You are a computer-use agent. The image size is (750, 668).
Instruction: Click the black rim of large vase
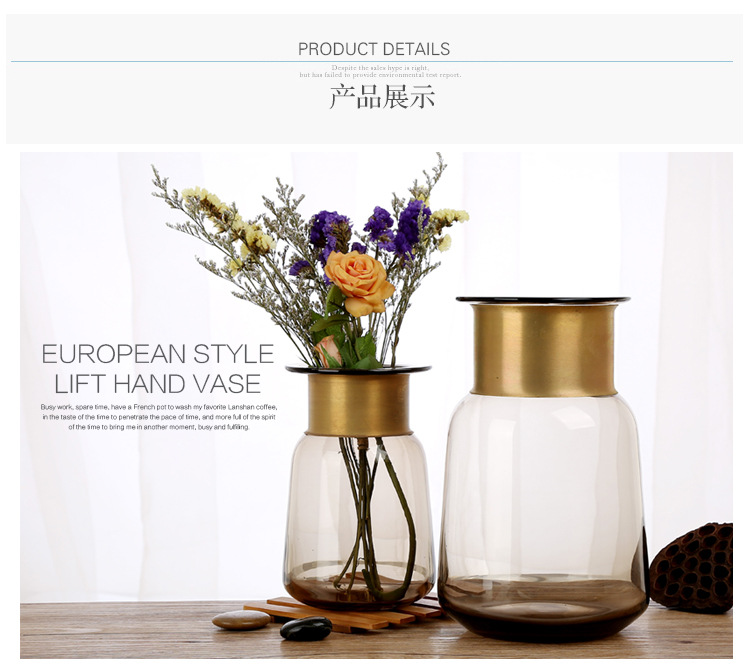[543, 300]
